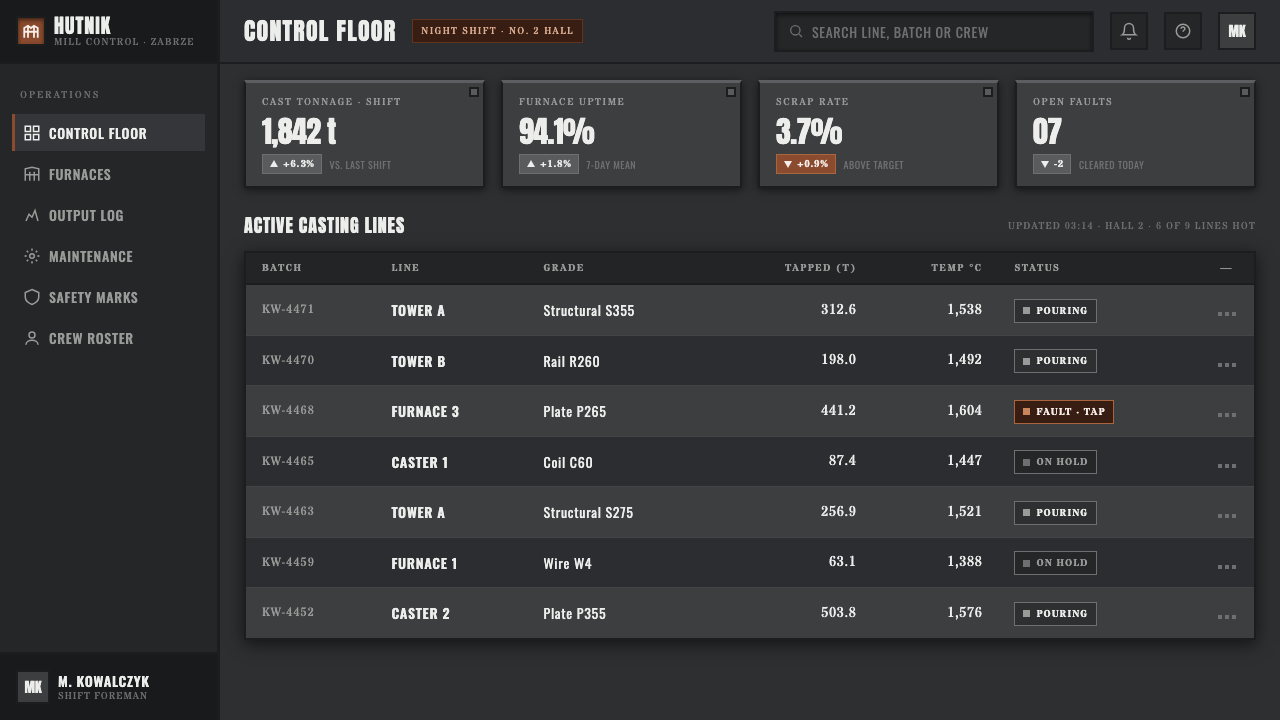Open the notifications bell

[1129, 31]
